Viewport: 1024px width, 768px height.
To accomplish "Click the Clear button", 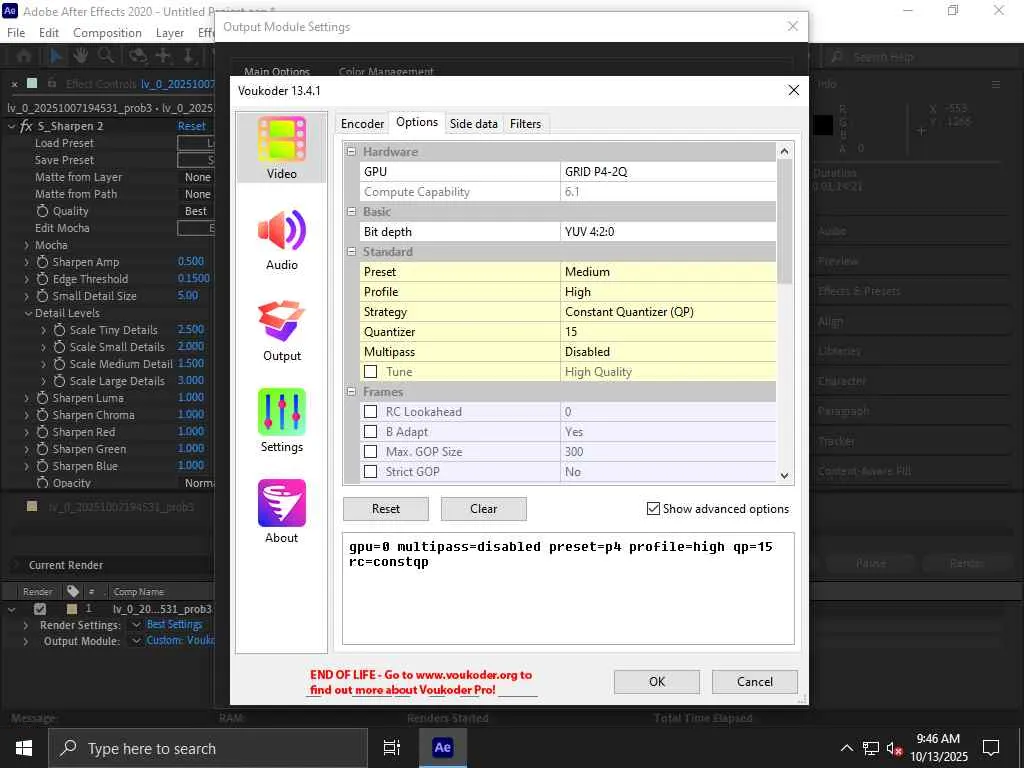I will pyautogui.click(x=484, y=509).
